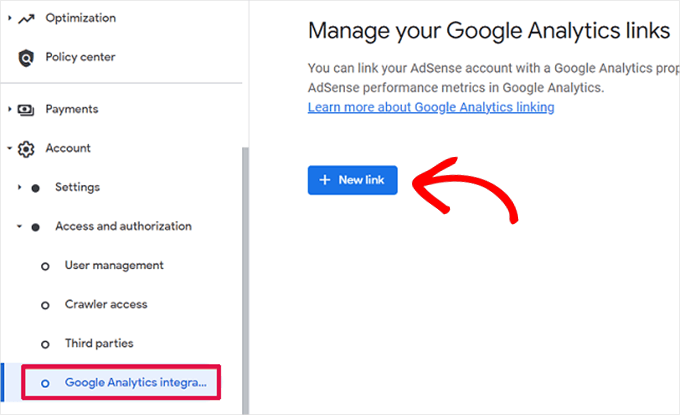Click the Manage your Google Analytics links heading
This screenshot has width=680, height=415.
(489, 31)
